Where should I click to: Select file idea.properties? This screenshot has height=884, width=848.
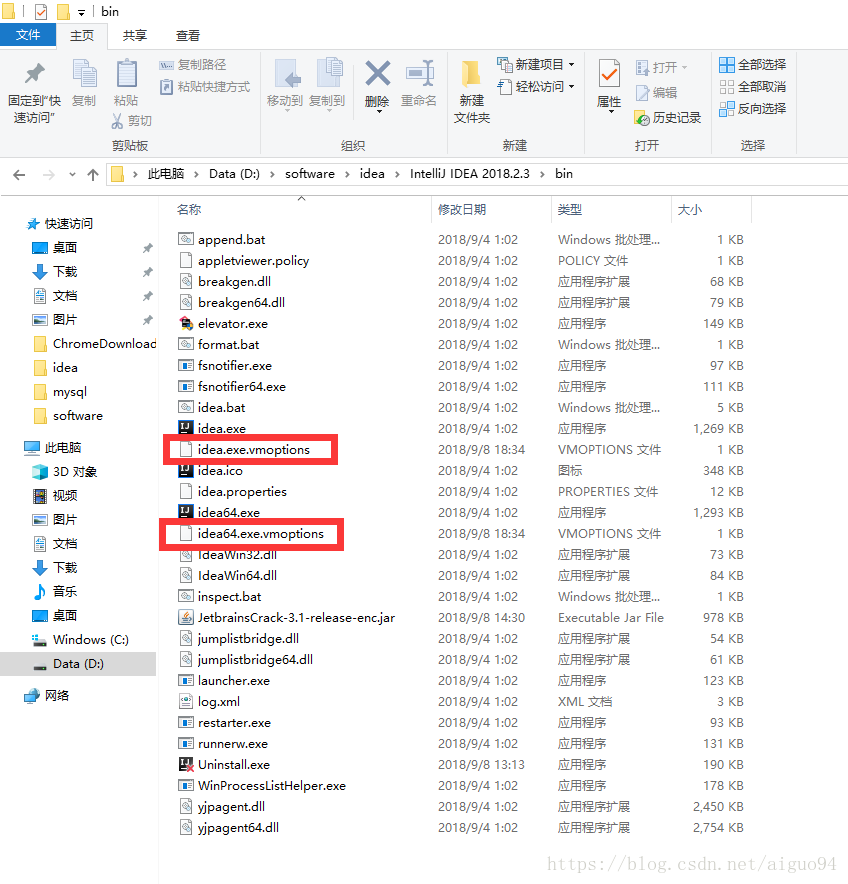tap(242, 492)
